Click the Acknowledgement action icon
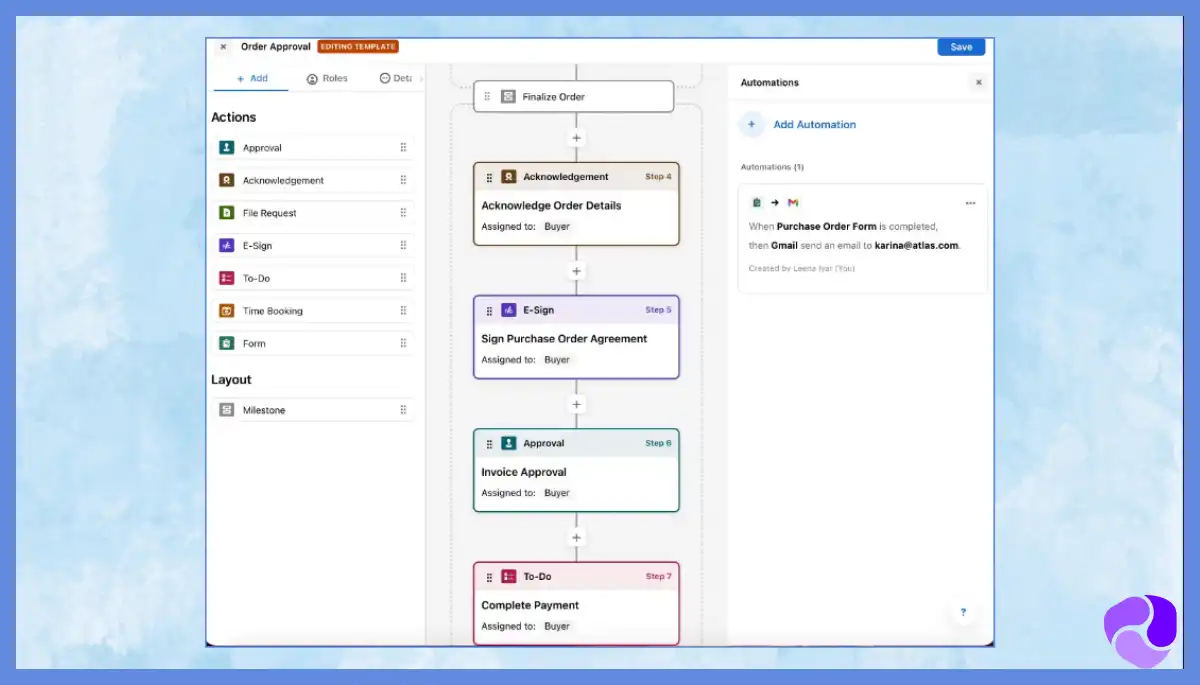Screen dimensions: 1200x685 225,180
